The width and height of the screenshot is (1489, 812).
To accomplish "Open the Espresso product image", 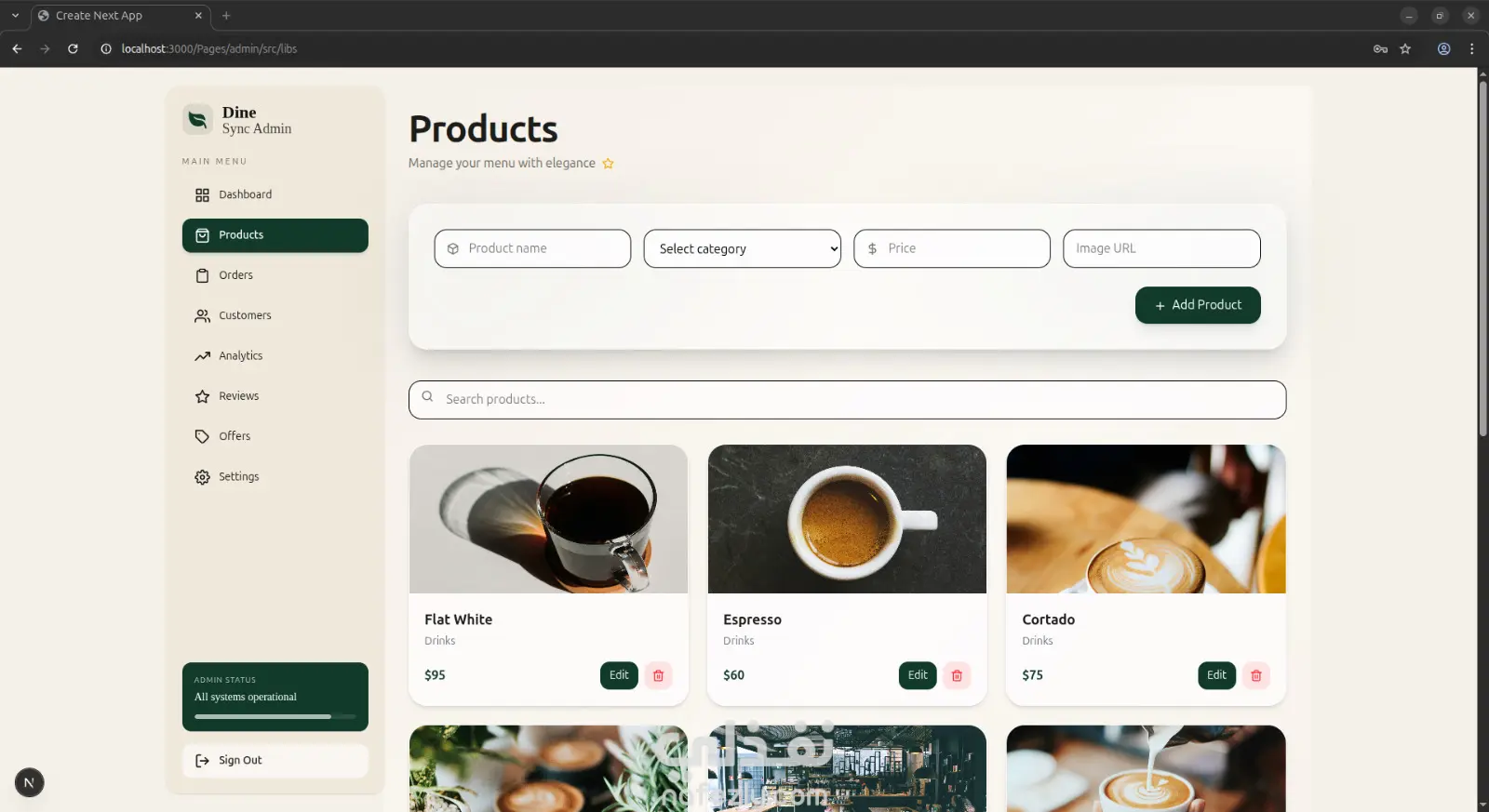I will 847,519.
